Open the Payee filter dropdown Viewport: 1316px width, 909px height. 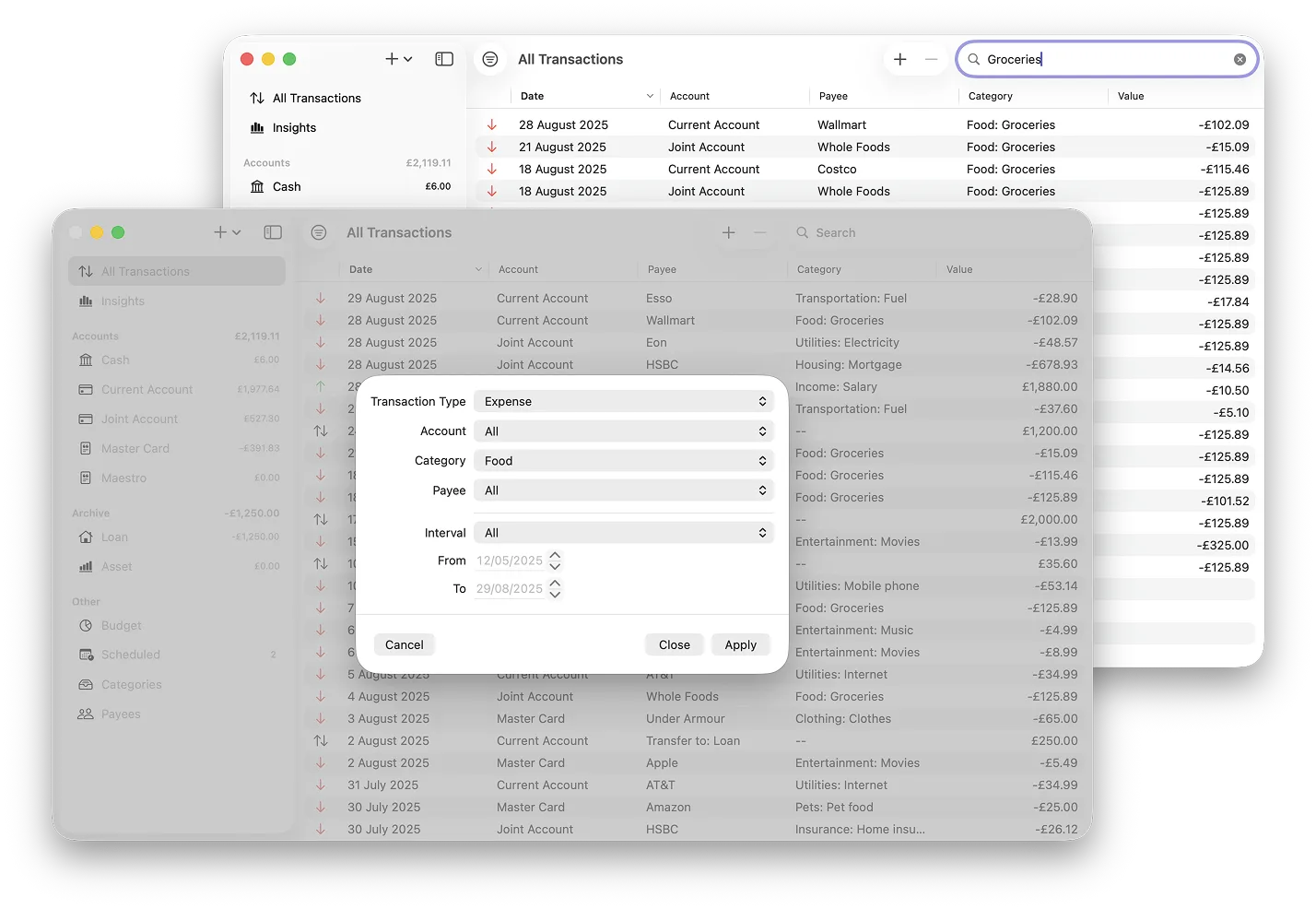coord(624,490)
